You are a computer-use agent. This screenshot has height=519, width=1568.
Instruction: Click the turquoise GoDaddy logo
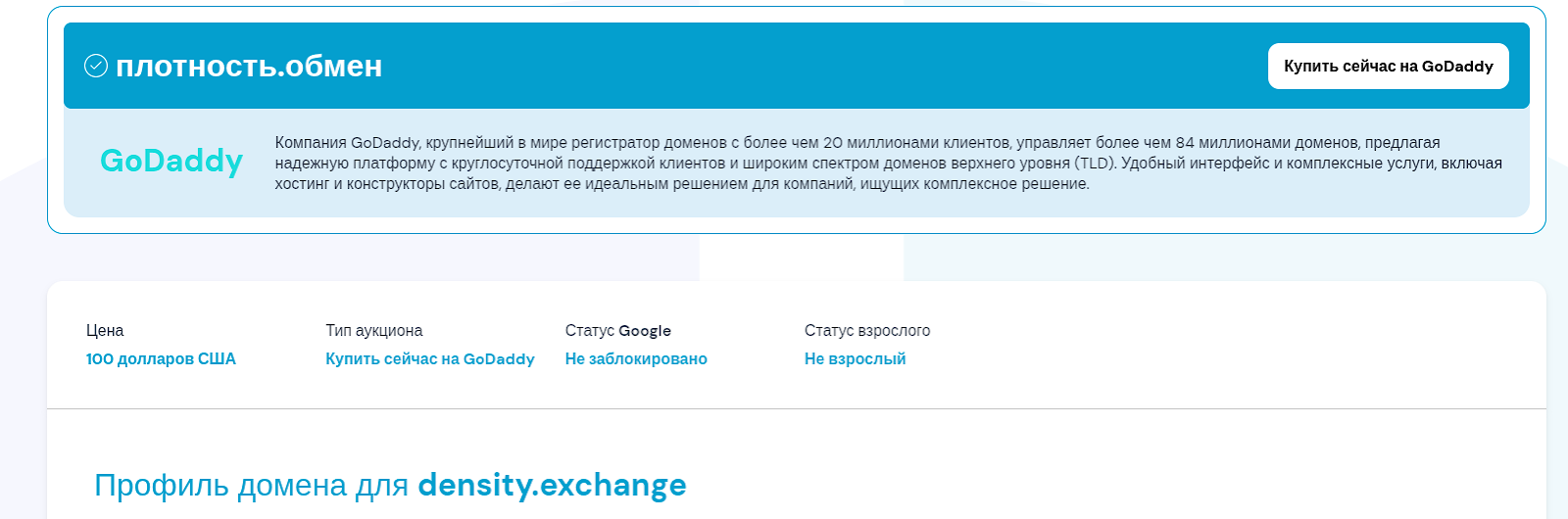click(171, 162)
